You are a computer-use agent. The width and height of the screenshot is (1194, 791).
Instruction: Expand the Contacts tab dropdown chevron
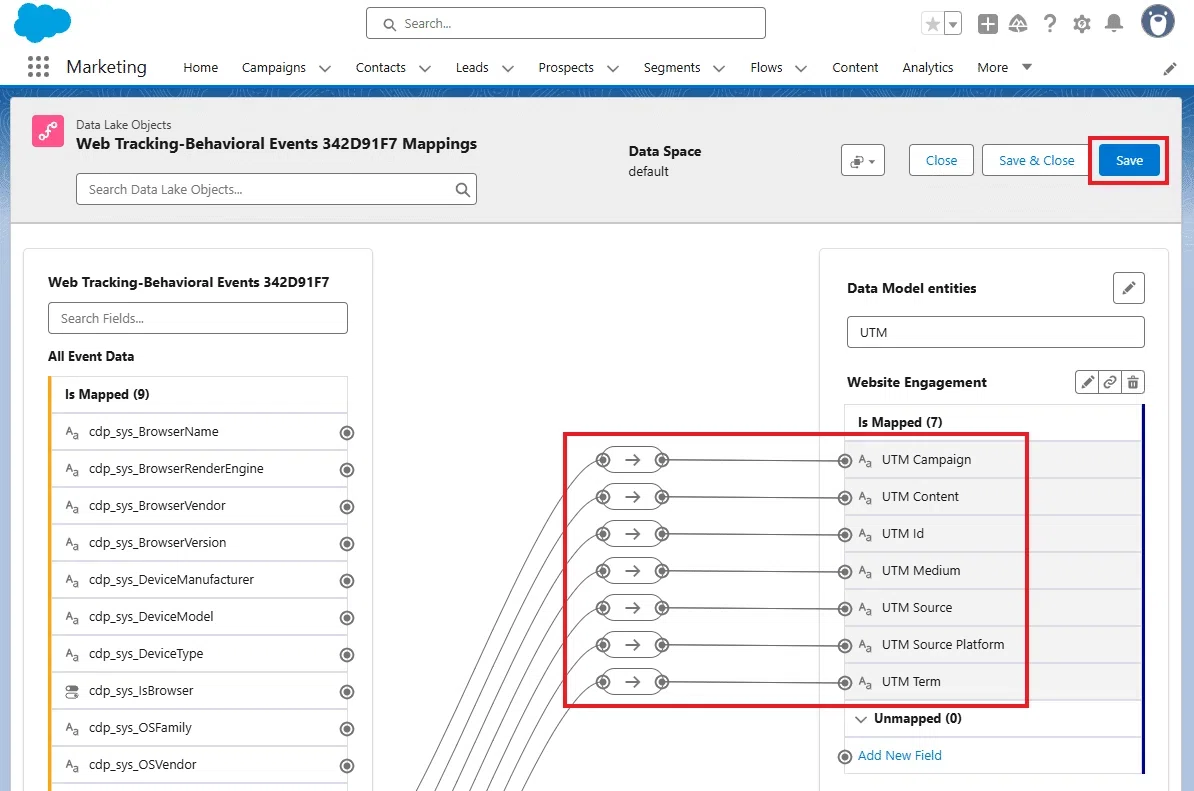click(425, 69)
